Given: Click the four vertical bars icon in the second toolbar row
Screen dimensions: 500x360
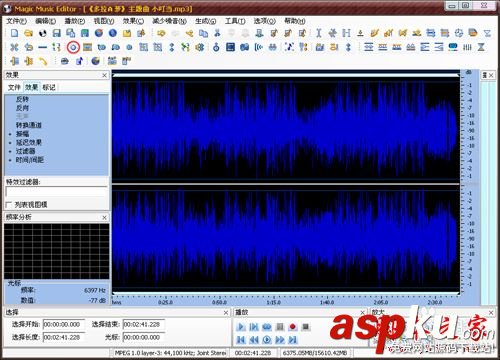Looking at the screenshot, I should coord(467,47).
